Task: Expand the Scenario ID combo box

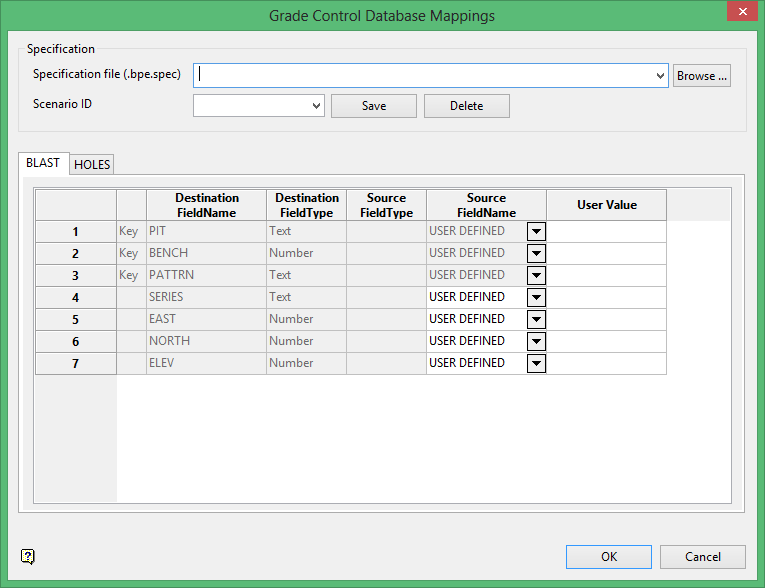Action: (x=316, y=106)
